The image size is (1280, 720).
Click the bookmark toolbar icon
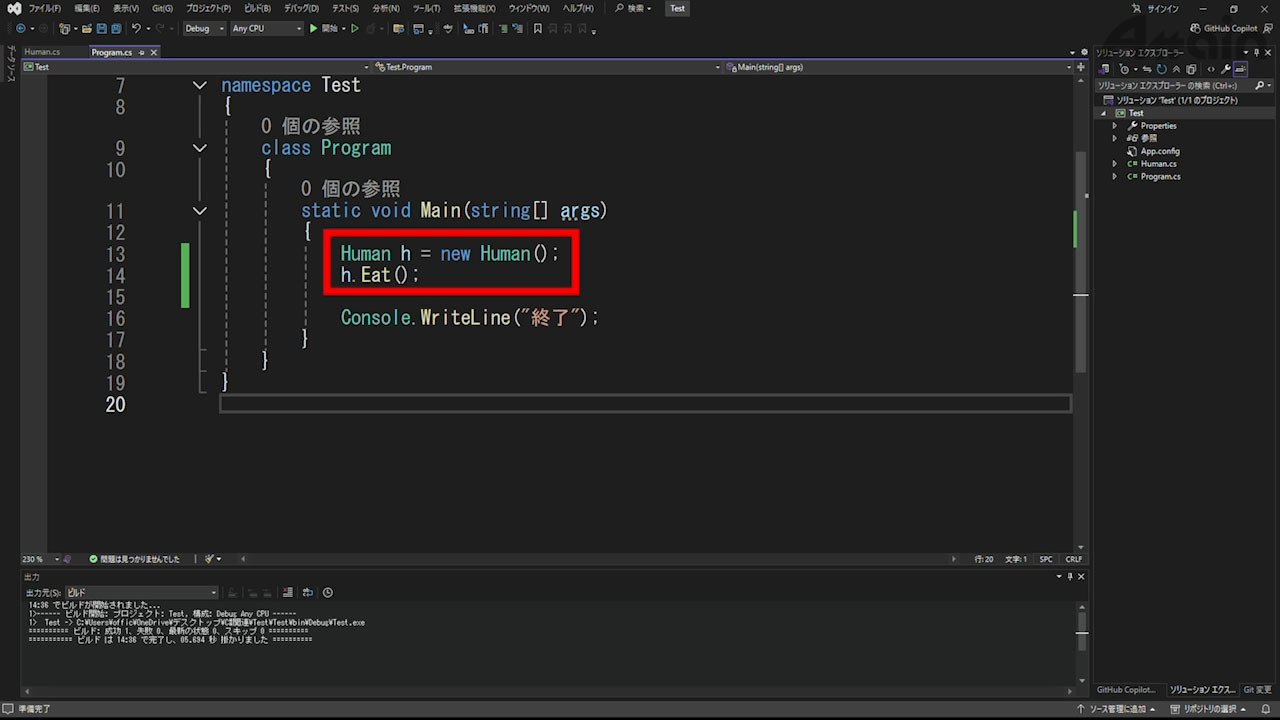click(x=537, y=28)
